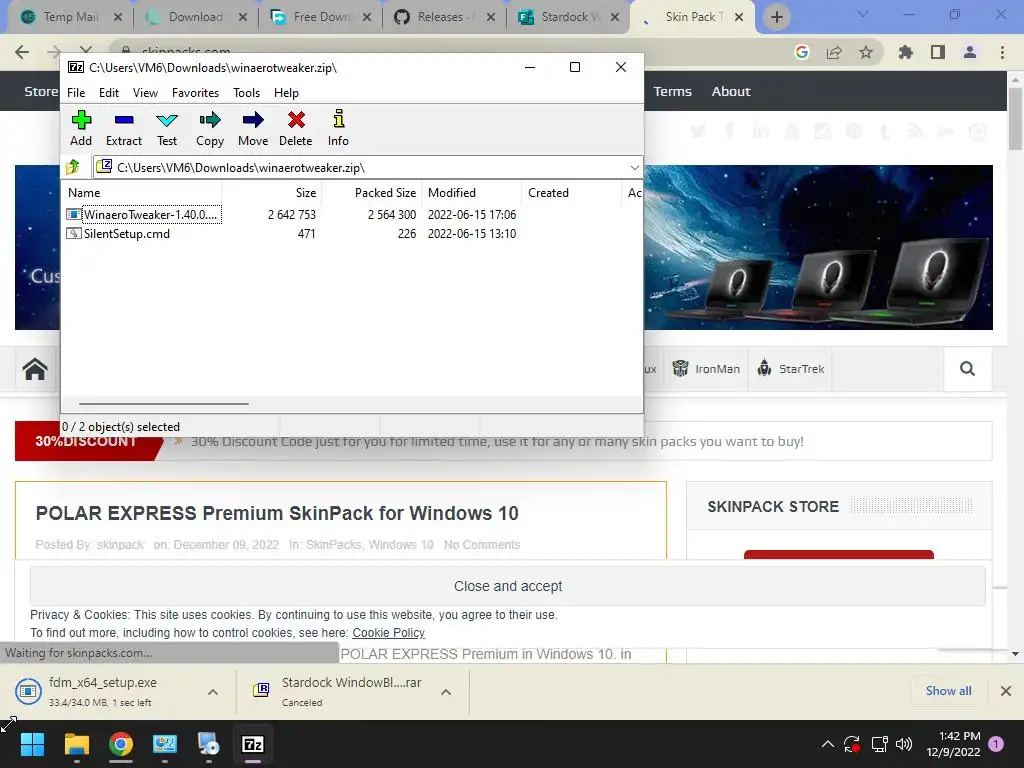Open Chrome extensions puzzle icon
Screen dimensions: 1024x768
[906, 52]
